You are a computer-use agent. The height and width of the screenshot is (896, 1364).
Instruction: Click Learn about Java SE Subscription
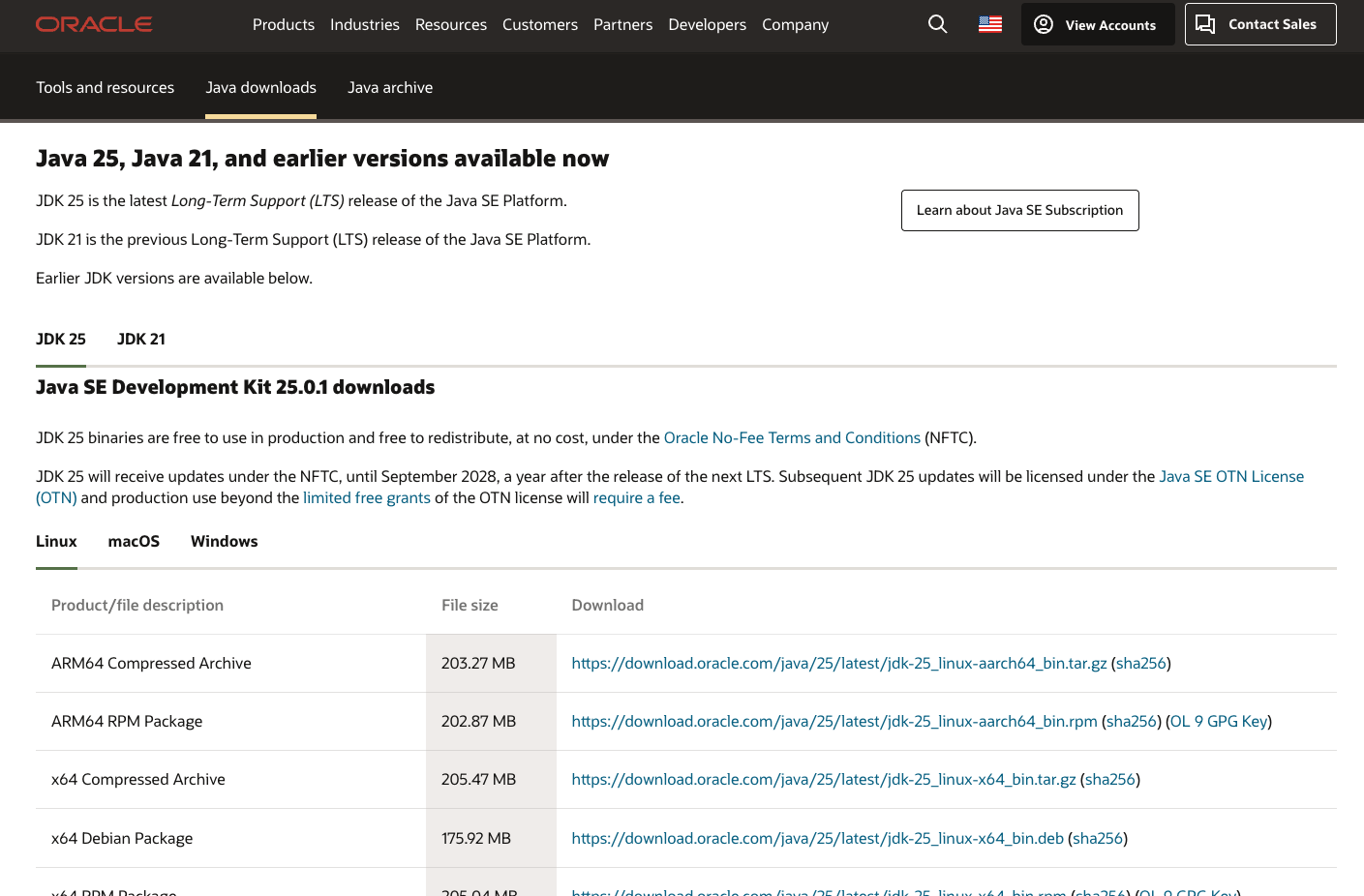point(1019,210)
